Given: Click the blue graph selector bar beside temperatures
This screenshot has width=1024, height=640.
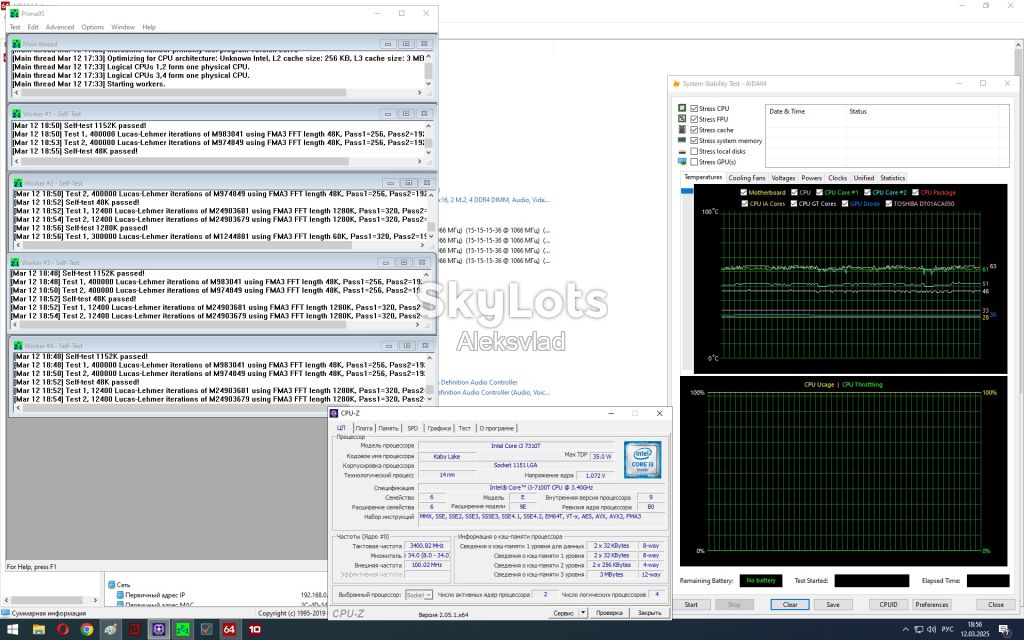Looking at the screenshot, I should [686, 191].
